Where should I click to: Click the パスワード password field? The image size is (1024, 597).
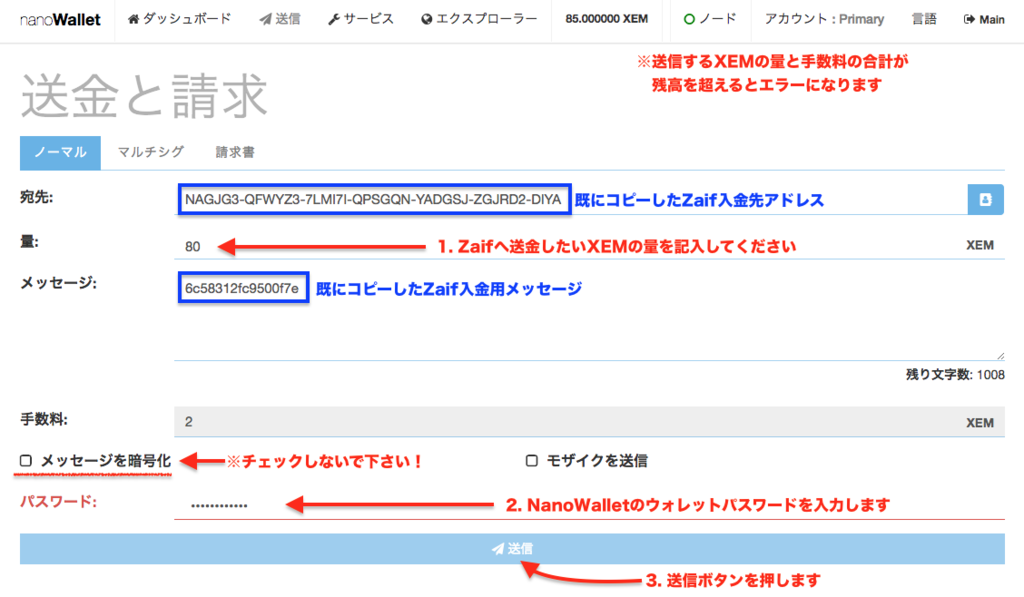[589, 504]
